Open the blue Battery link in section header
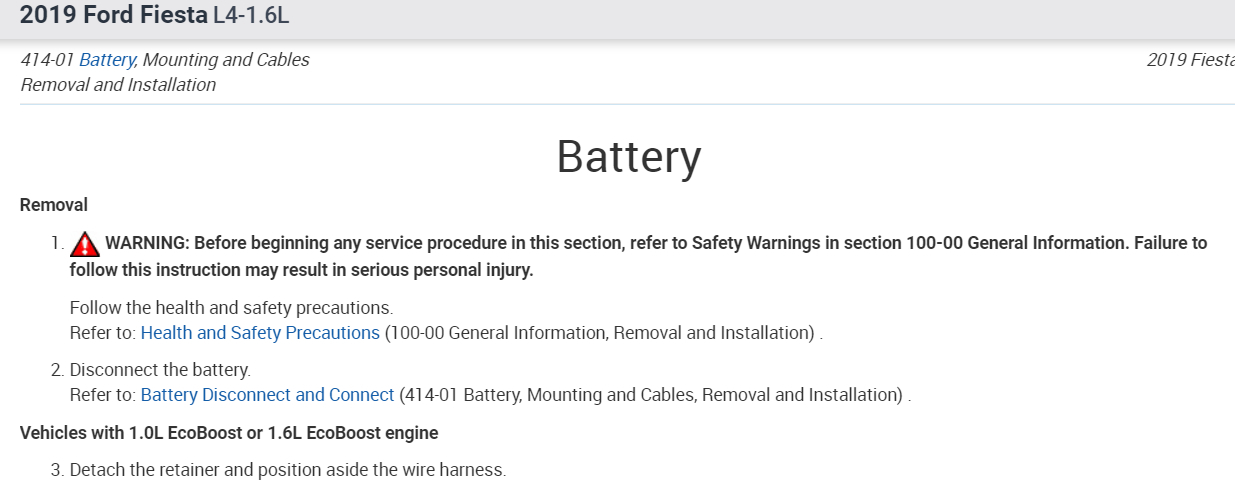The image size is (1235, 492). tap(106, 60)
